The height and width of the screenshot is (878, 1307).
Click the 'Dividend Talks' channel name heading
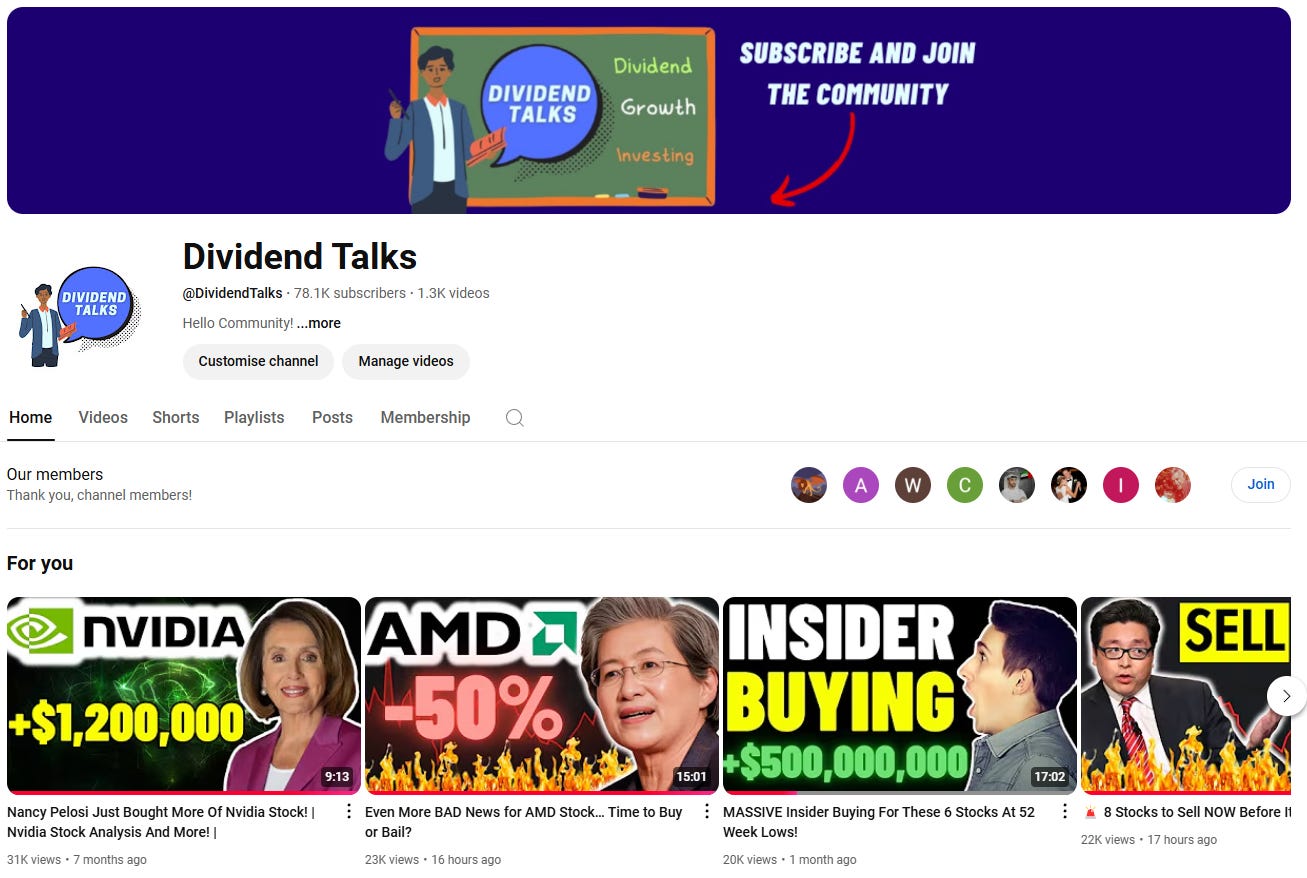click(300, 257)
